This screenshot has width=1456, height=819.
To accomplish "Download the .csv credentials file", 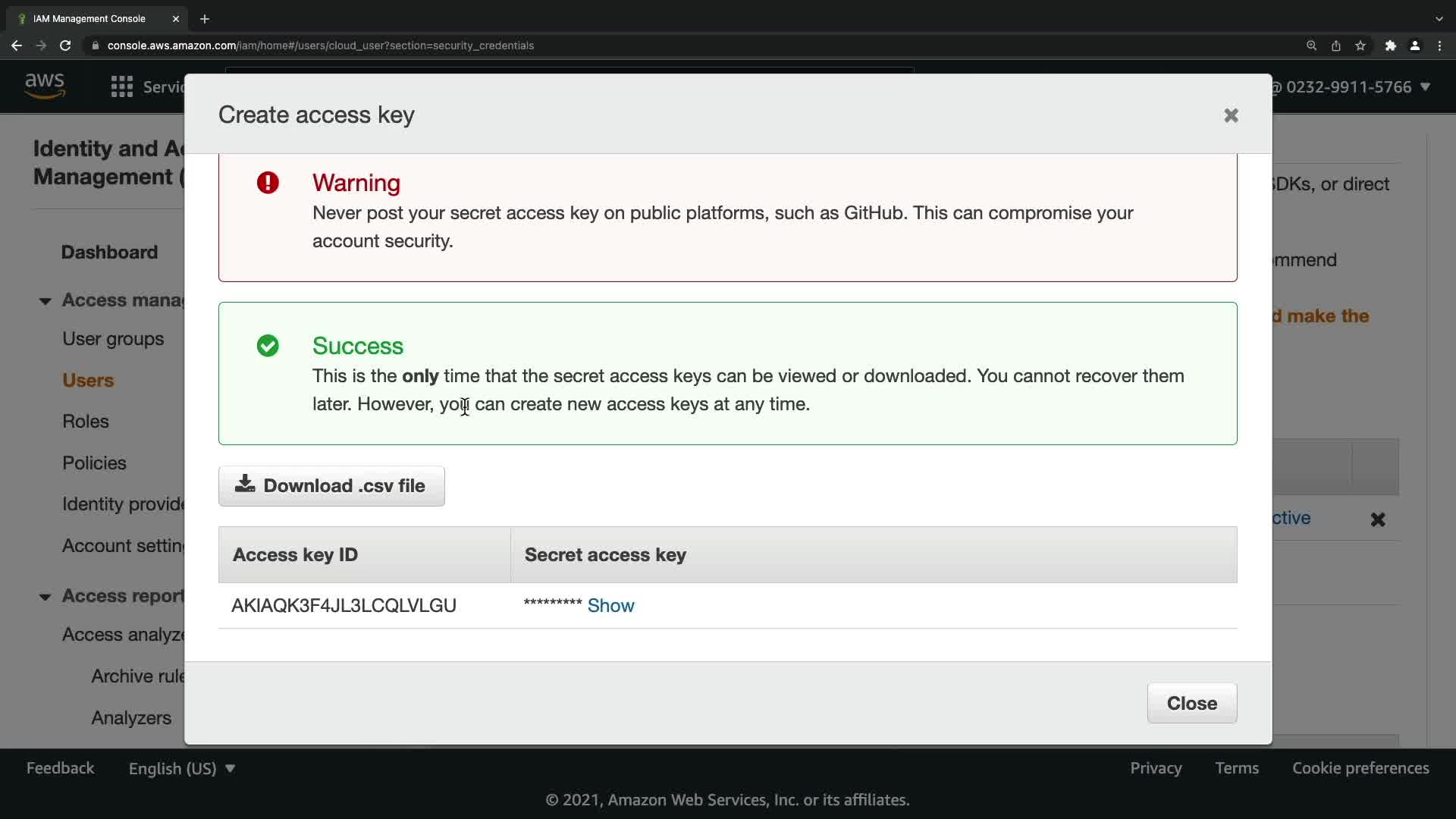I will [x=331, y=486].
